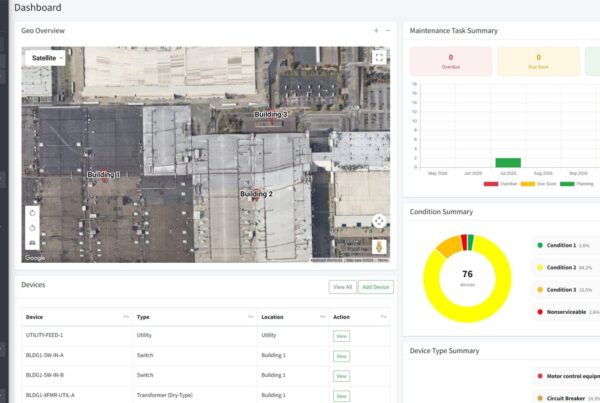Open map Terms link

point(383,260)
